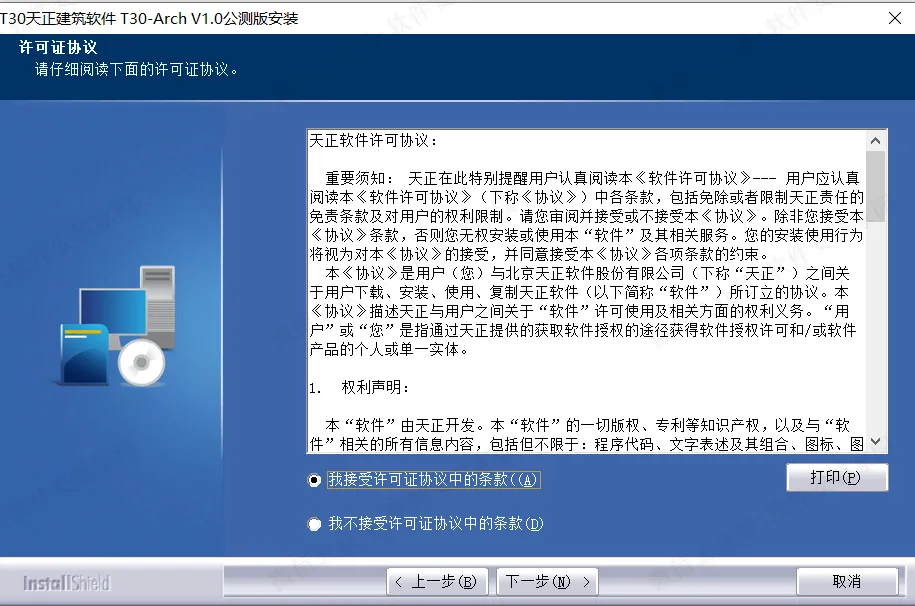Close the installer window with the X
This screenshot has height=606, width=915.
pos(895,18)
